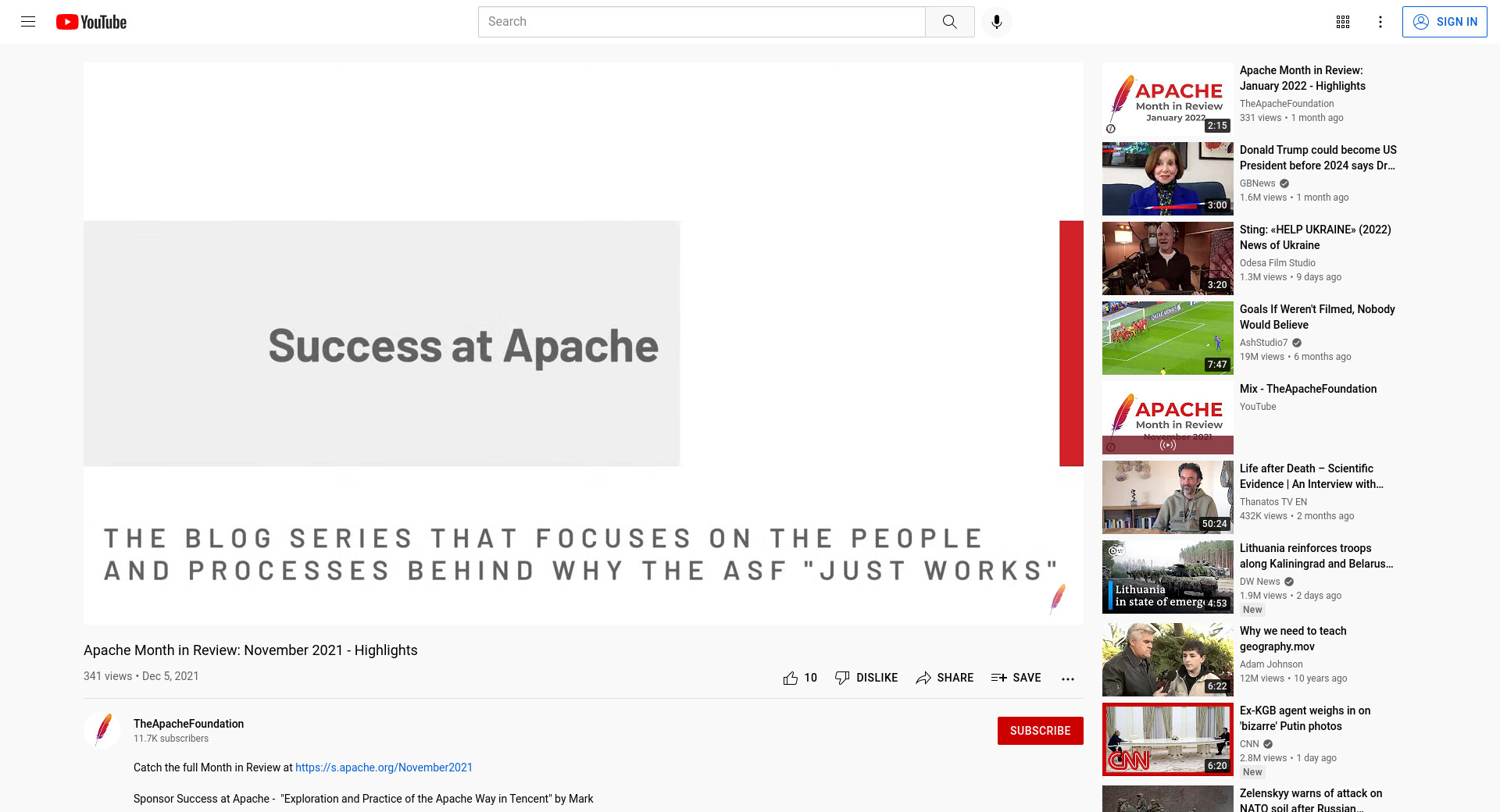Share the video via SHARE
Viewport: 1500px width, 812px height.
[x=945, y=678]
